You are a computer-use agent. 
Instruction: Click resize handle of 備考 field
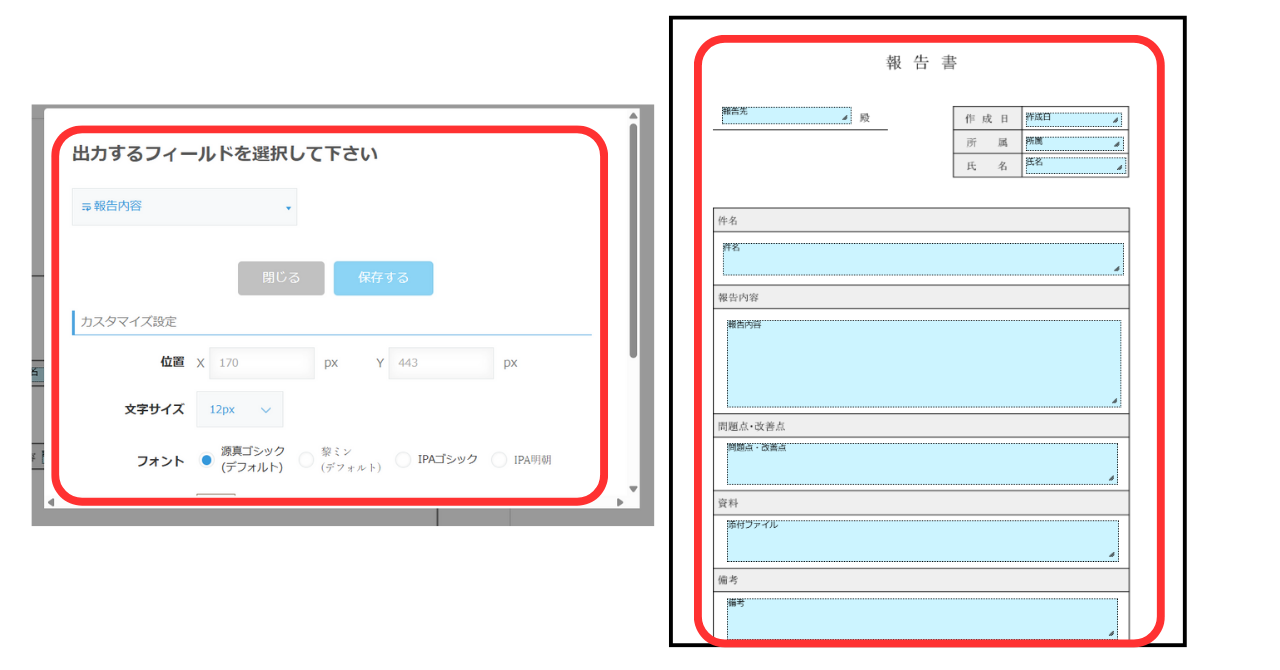tap(1112, 633)
